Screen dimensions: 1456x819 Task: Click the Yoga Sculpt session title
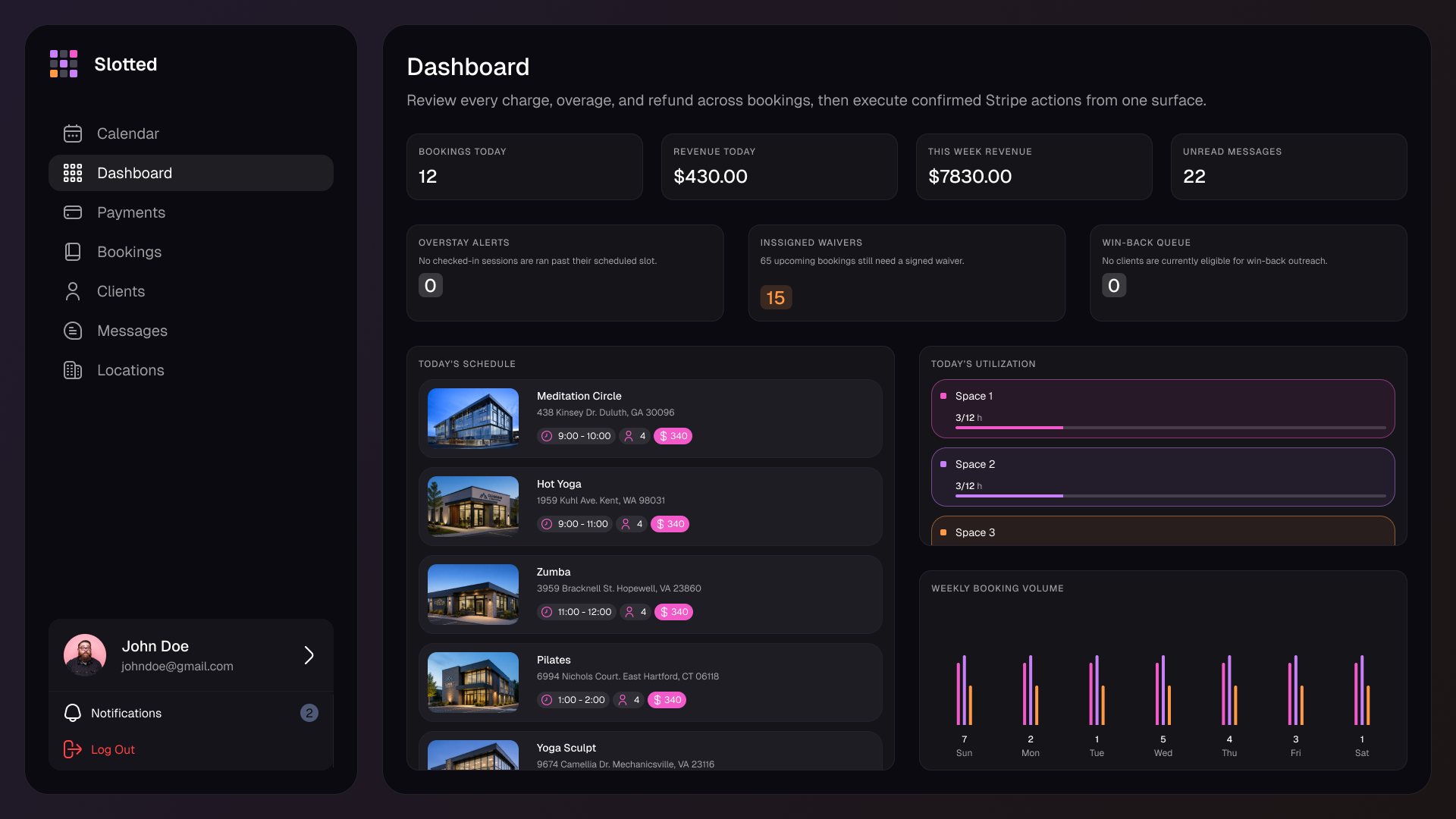pos(566,748)
